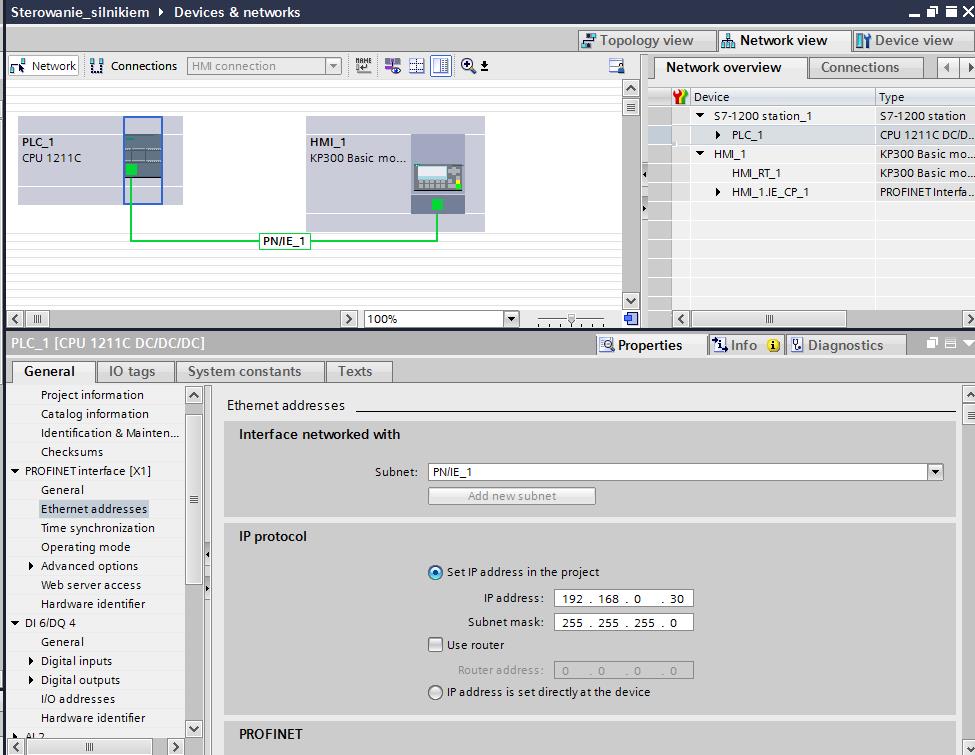The width and height of the screenshot is (975, 755).
Task: Select 'Set IP address in the project' radio
Action: coord(435,572)
